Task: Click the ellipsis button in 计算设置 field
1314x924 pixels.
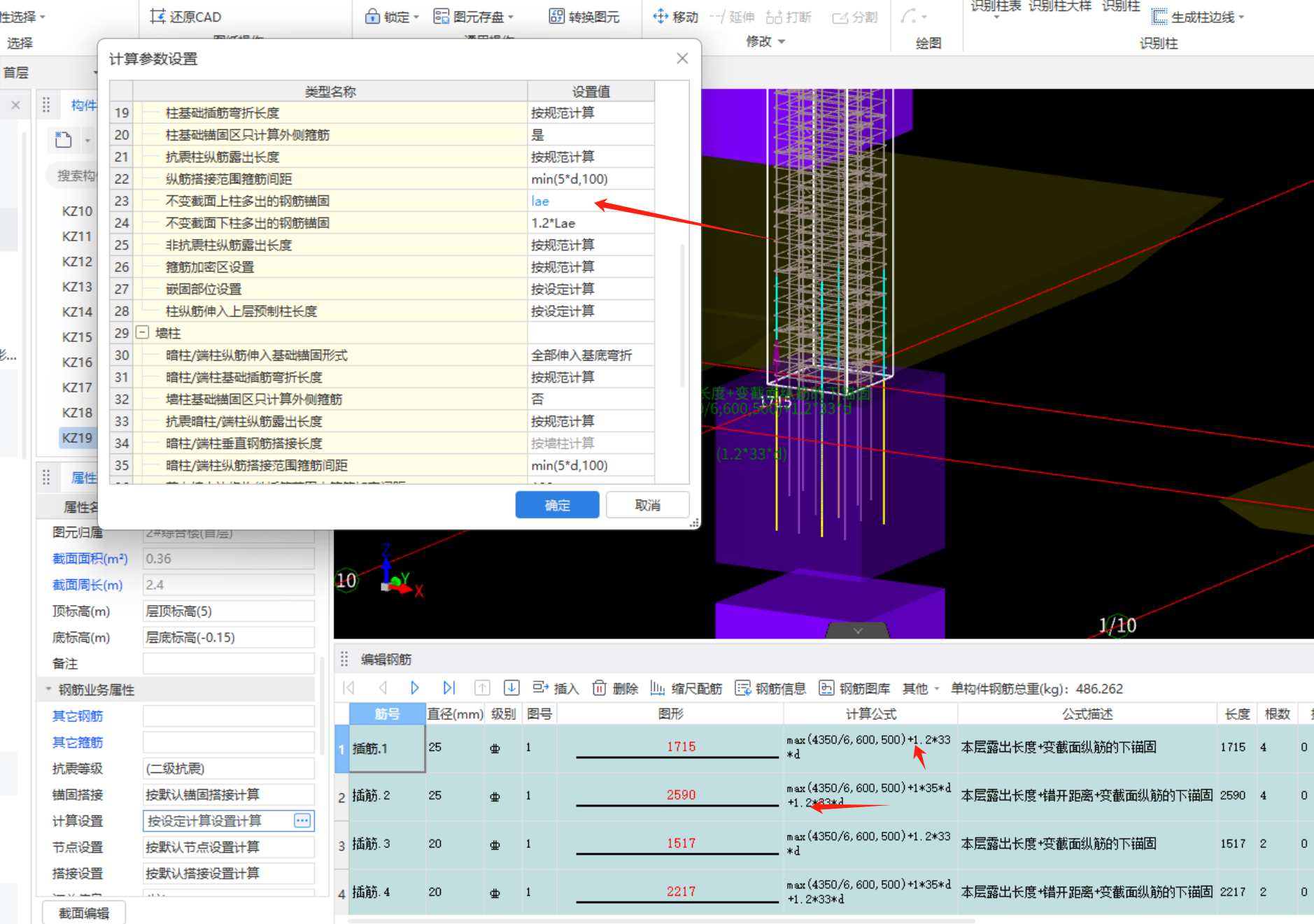Action: click(x=302, y=820)
